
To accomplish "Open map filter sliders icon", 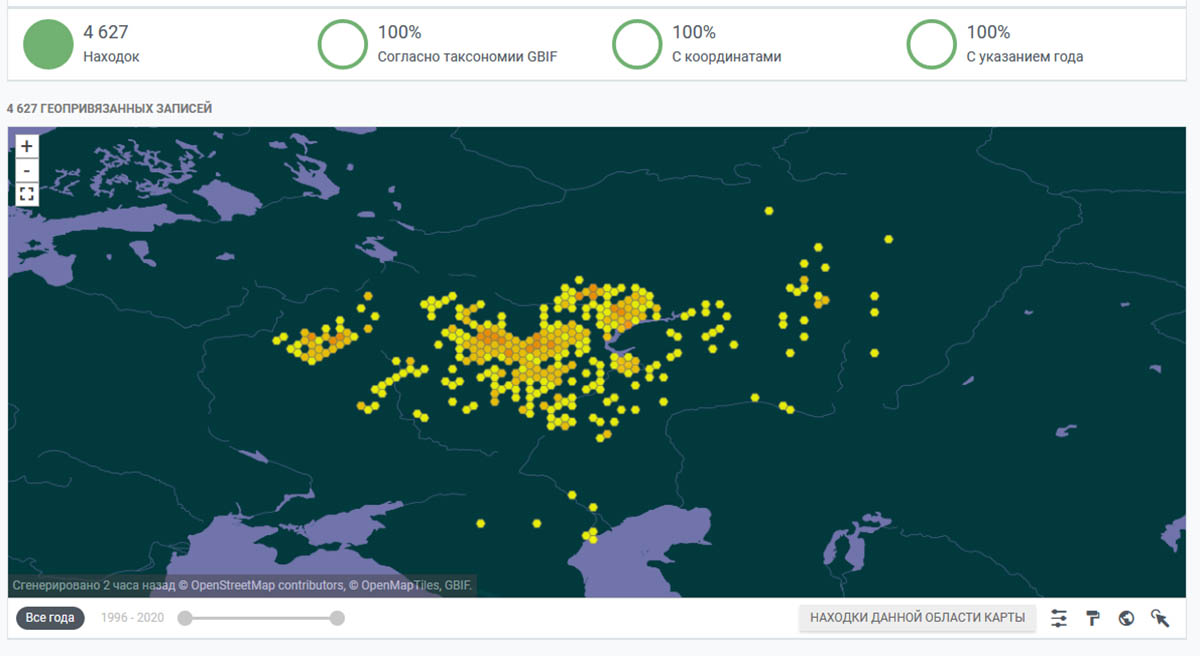I will pyautogui.click(x=1059, y=618).
